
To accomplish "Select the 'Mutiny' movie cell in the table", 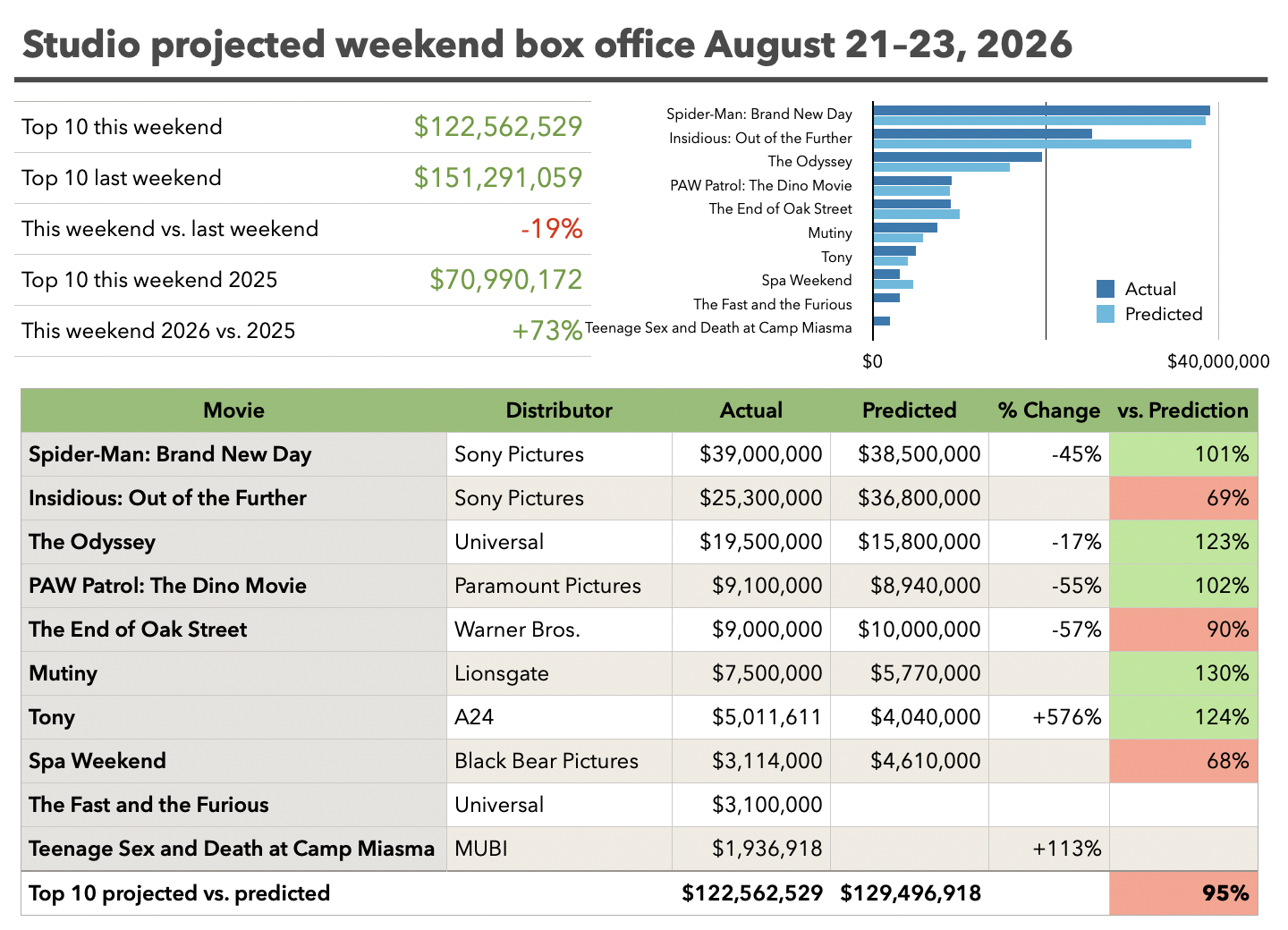I will (x=233, y=673).
